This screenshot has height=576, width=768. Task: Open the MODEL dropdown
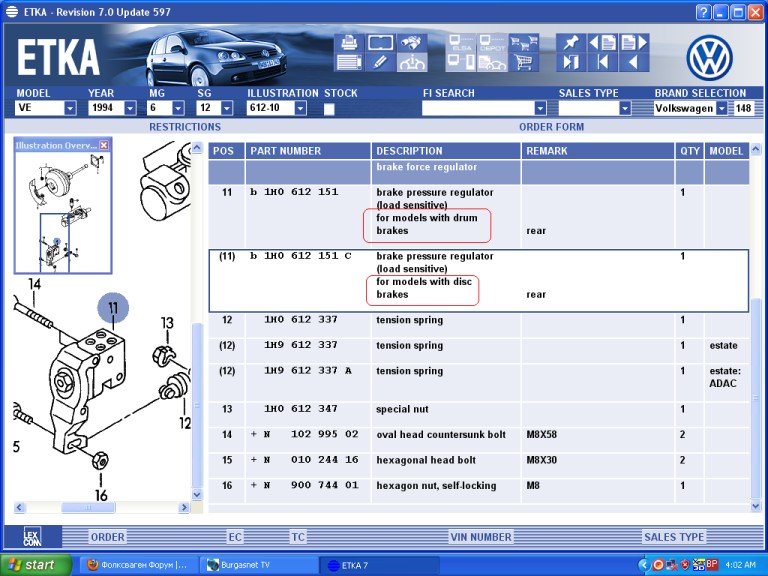tap(70, 108)
